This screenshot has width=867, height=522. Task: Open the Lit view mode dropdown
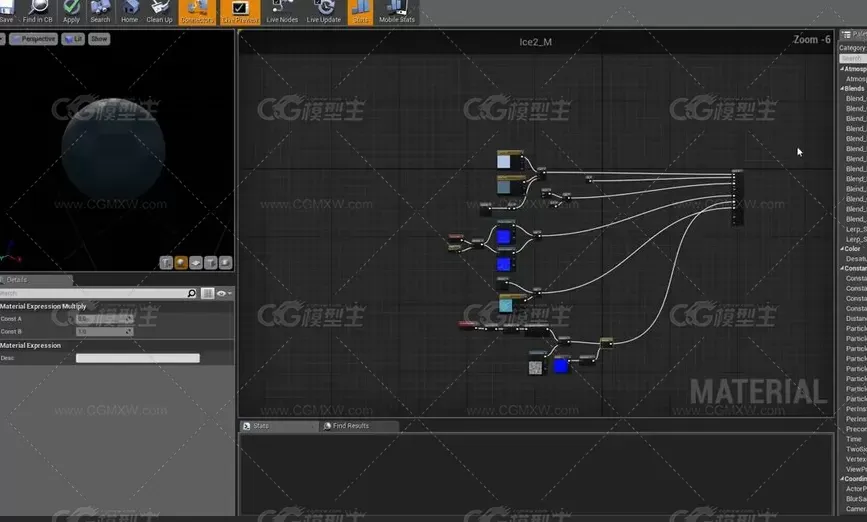coord(73,39)
